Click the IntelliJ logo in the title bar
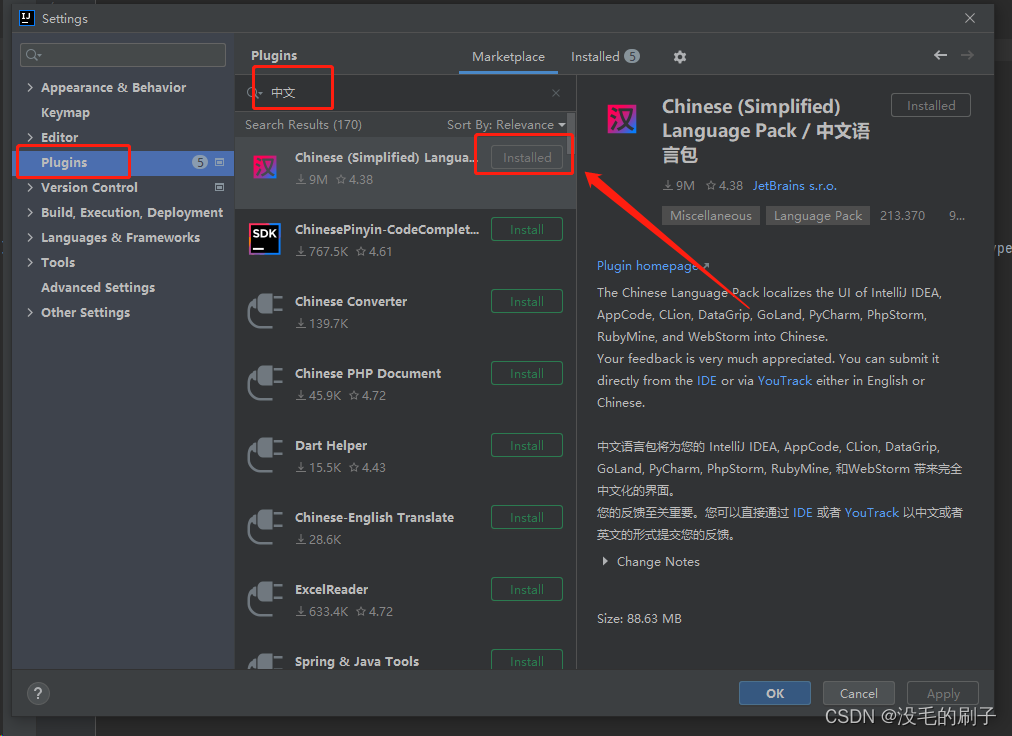This screenshot has width=1012, height=736. pos(26,18)
